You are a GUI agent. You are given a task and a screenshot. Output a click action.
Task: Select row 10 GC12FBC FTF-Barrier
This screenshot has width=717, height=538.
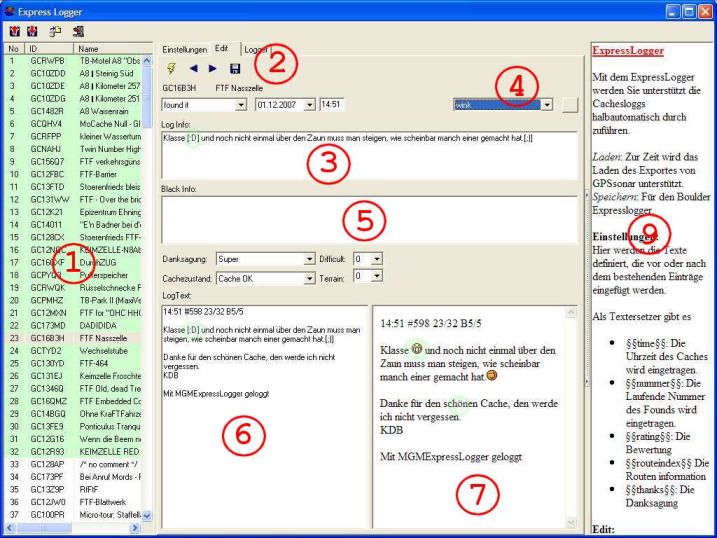pos(73,174)
